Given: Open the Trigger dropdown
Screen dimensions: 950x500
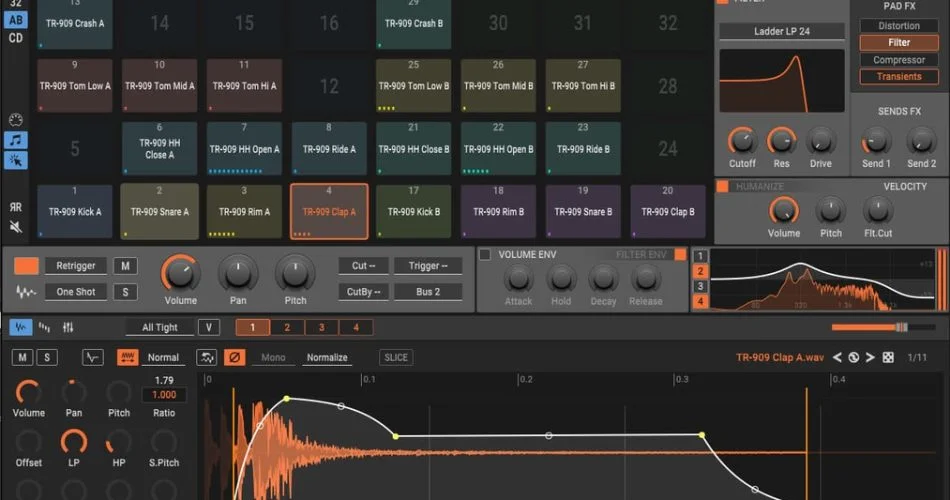Looking at the screenshot, I should click(x=428, y=266).
